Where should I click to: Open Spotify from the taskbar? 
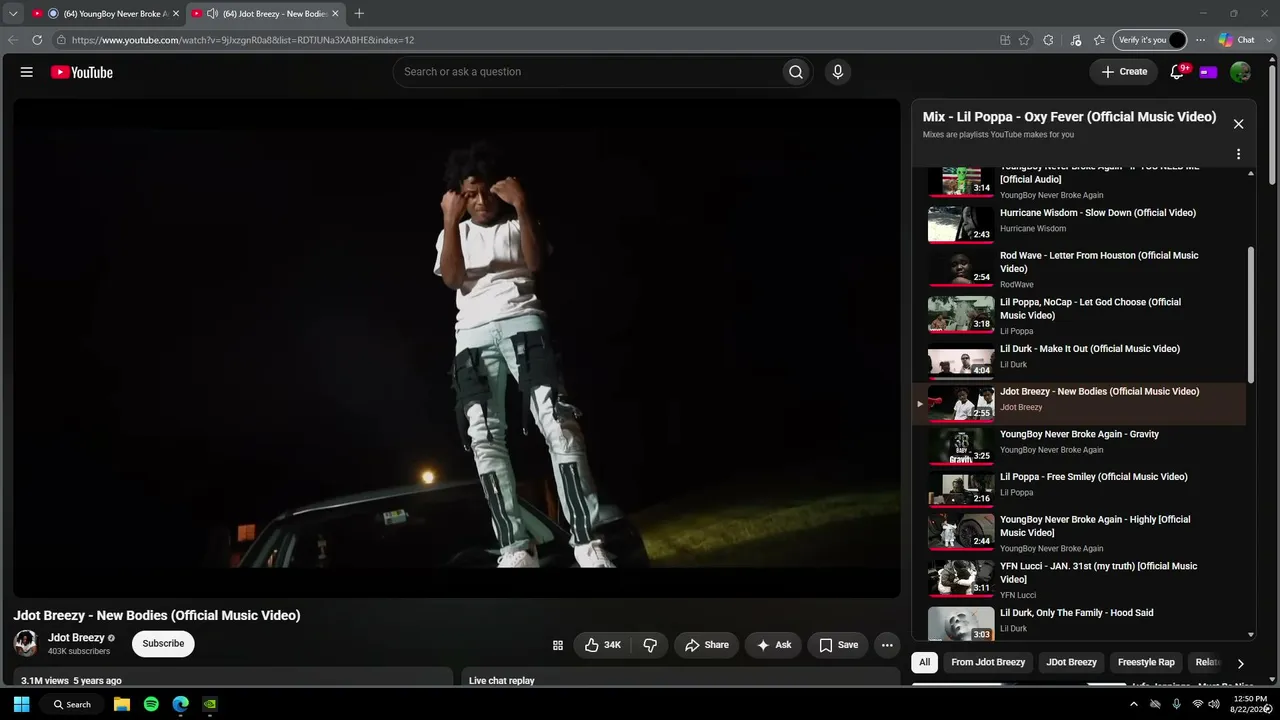point(151,704)
